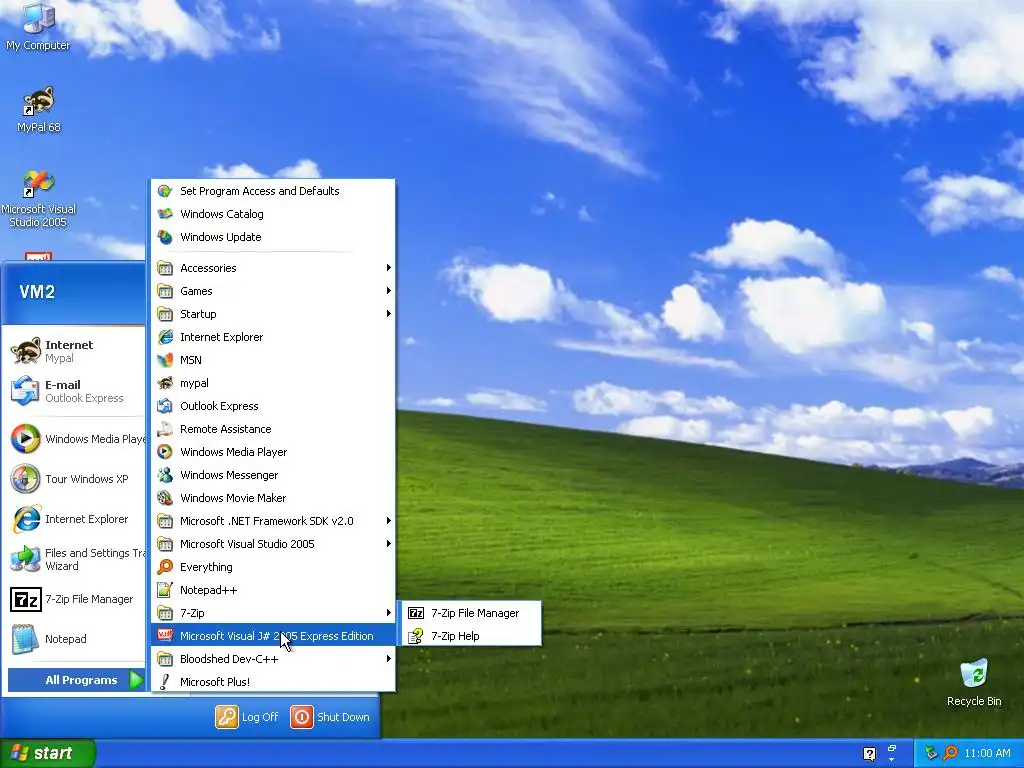Screen dimensions: 1024x768
Task: Click the safely remove hardware tray icon
Action: 931,753
